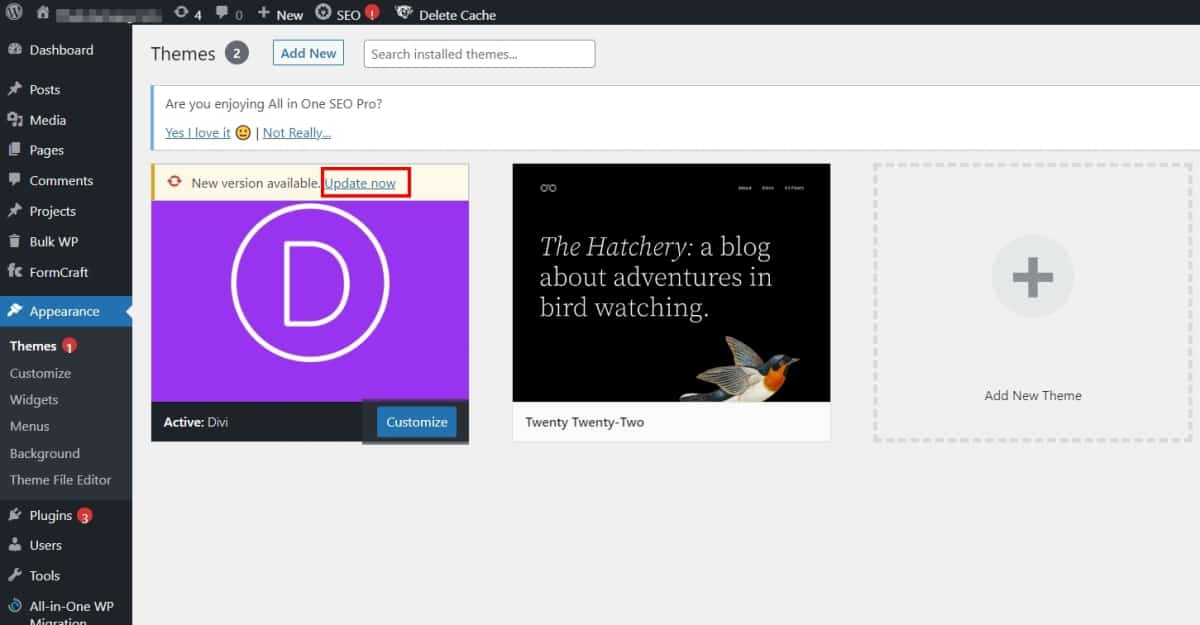The width and height of the screenshot is (1200, 625).
Task: Click the Themes page heading
Action: 183,54
